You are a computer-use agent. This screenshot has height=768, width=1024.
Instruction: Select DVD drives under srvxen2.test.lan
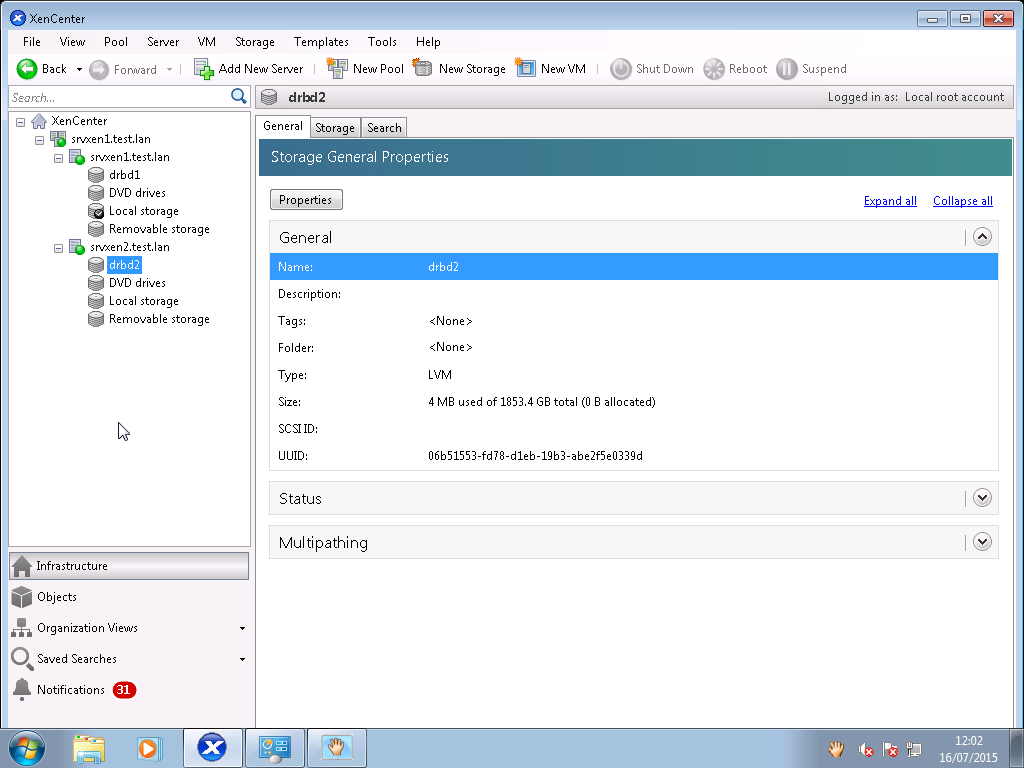click(x=137, y=283)
